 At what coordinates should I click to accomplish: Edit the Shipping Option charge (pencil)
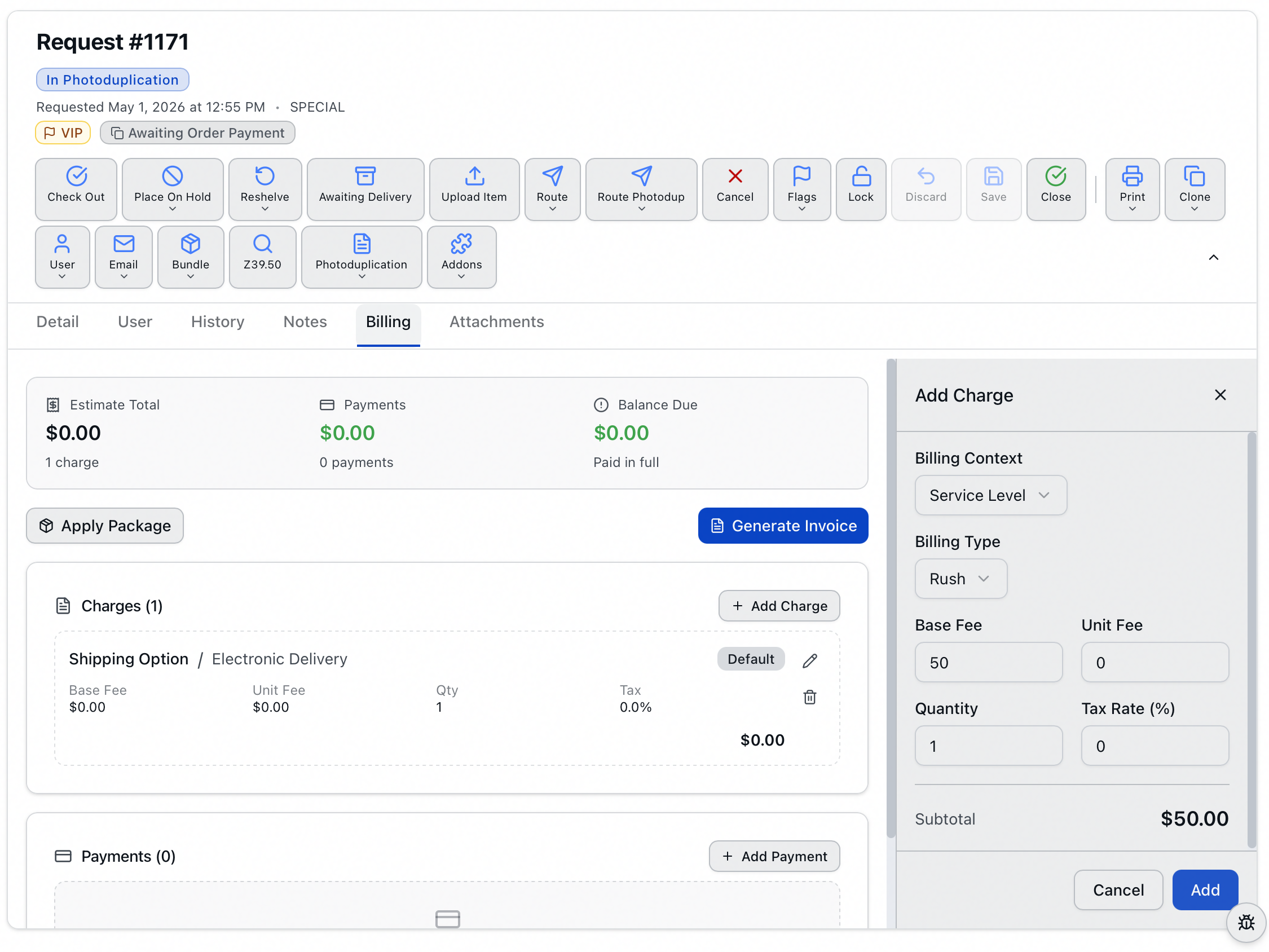pos(809,660)
